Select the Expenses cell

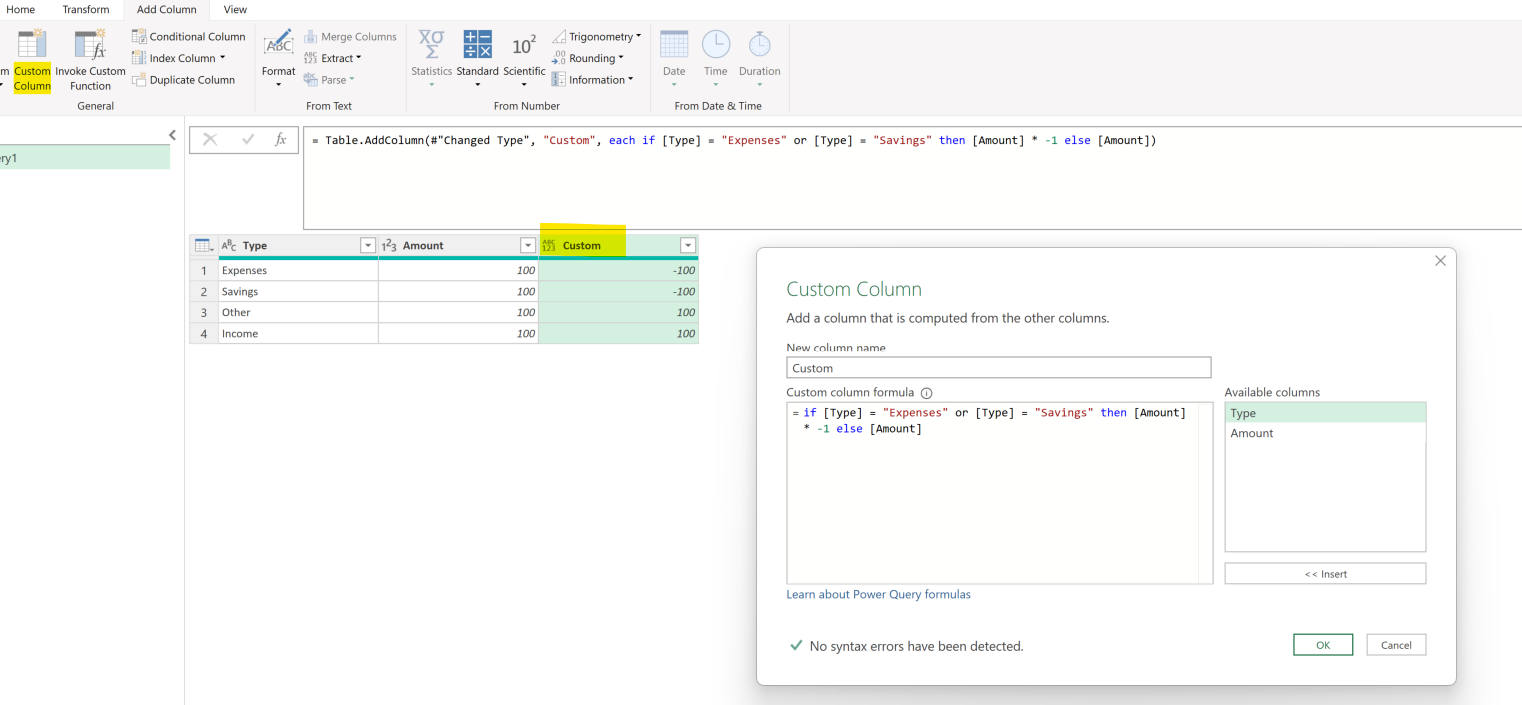pos(298,270)
